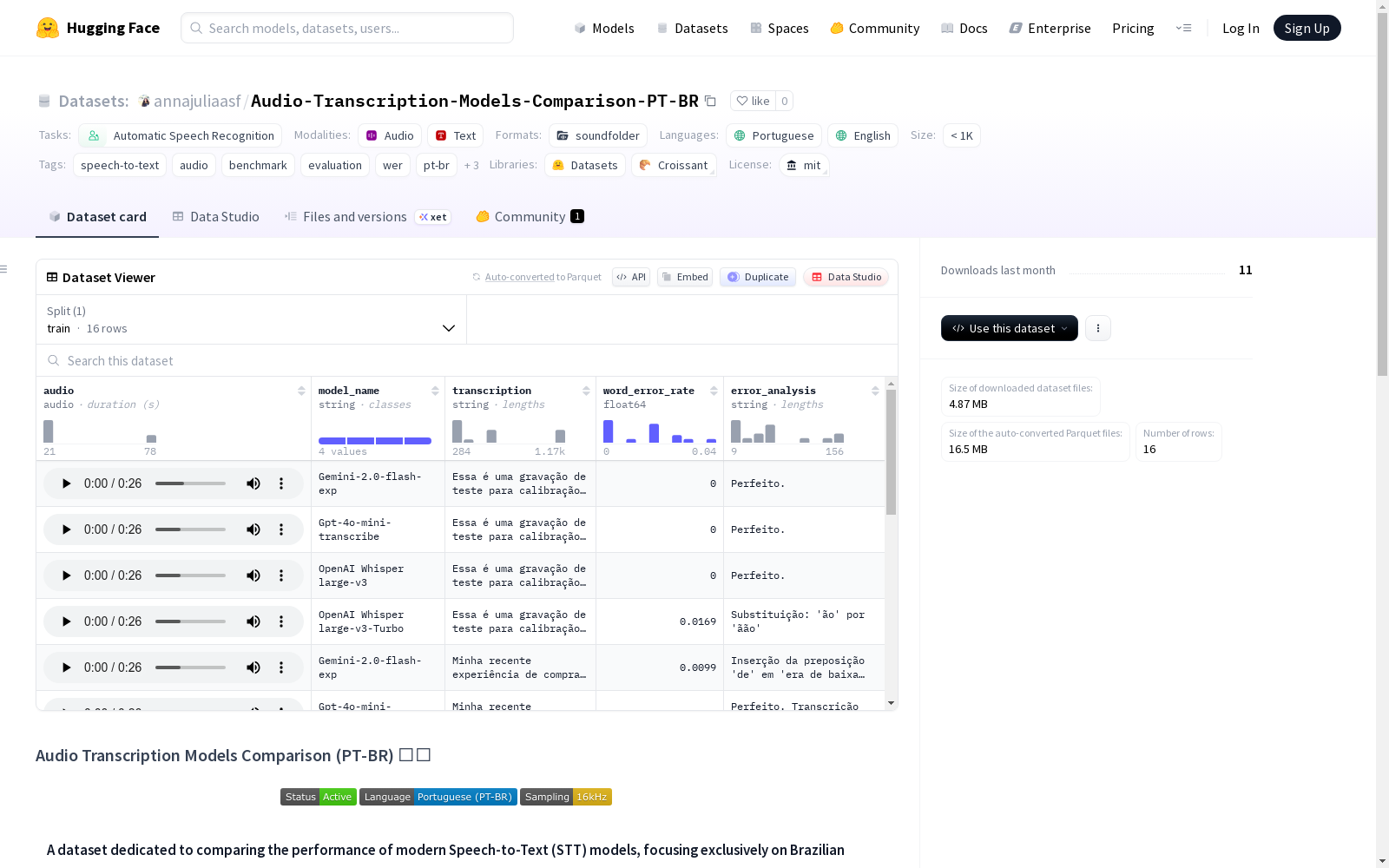Screen dimensions: 1389x868
Task: Open audio options for the Whisper large-v3 row
Action: pyautogui.click(x=281, y=575)
